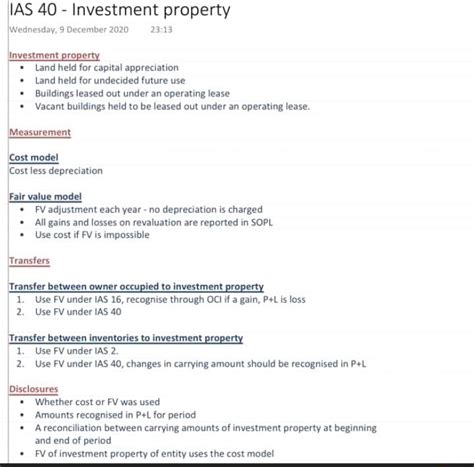Image resolution: width=474 pixels, height=467 pixels.
Task: Click the Disclosures heading
Action: pyautogui.click(x=34, y=389)
